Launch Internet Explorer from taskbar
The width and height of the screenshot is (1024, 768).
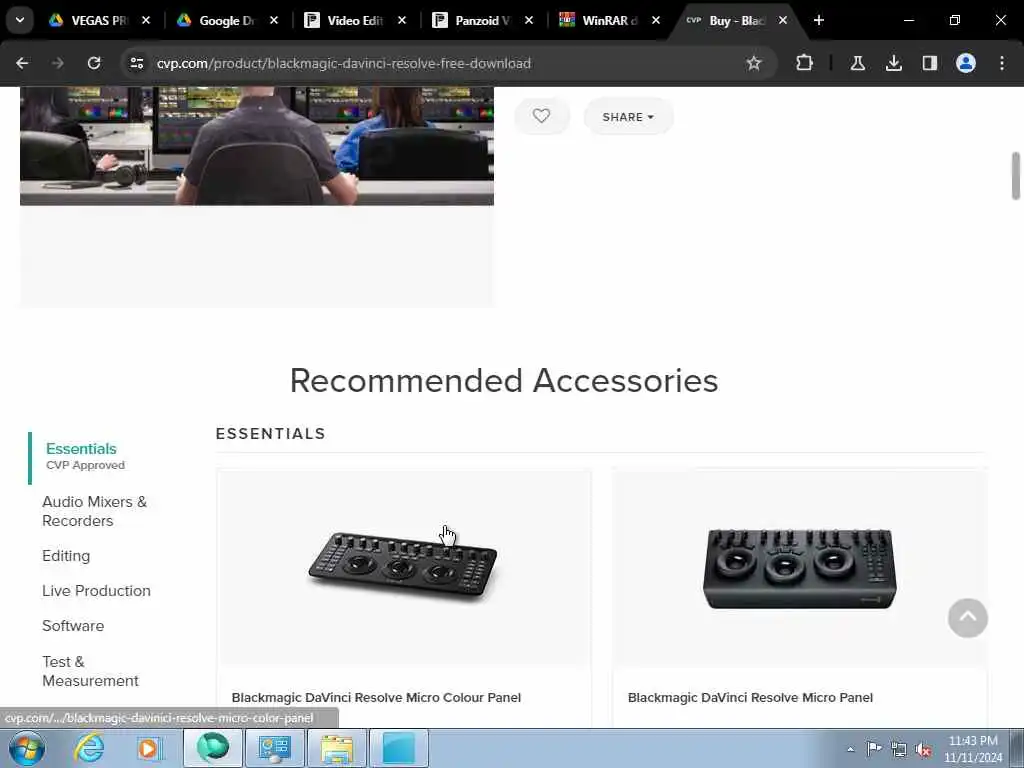(88, 748)
